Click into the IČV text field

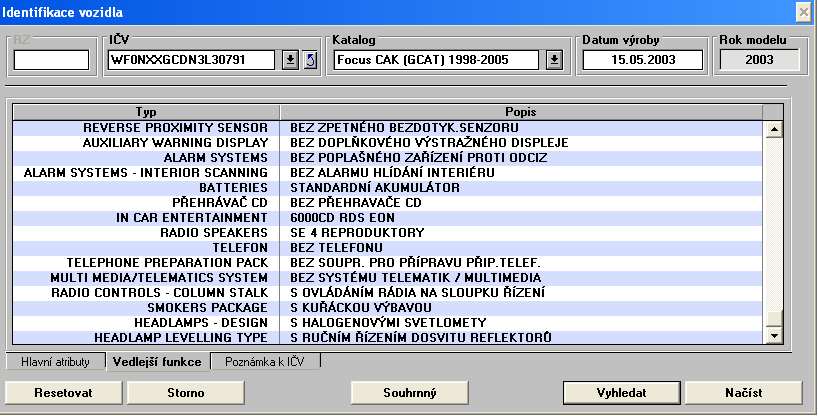[190, 60]
